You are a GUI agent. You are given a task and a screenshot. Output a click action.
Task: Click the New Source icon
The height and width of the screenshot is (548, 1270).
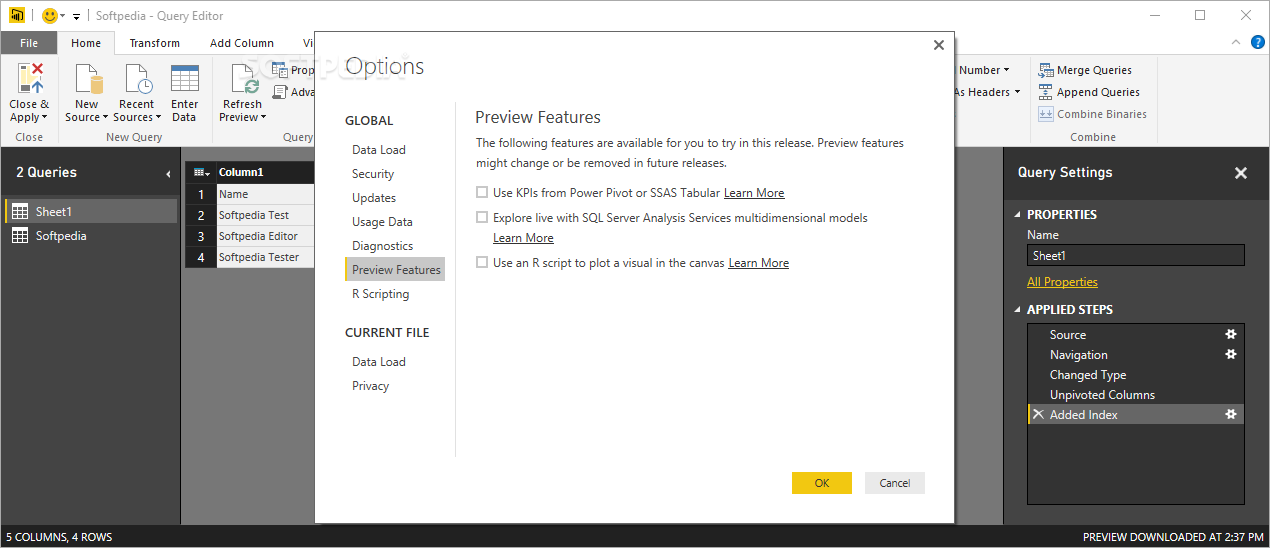point(87,78)
